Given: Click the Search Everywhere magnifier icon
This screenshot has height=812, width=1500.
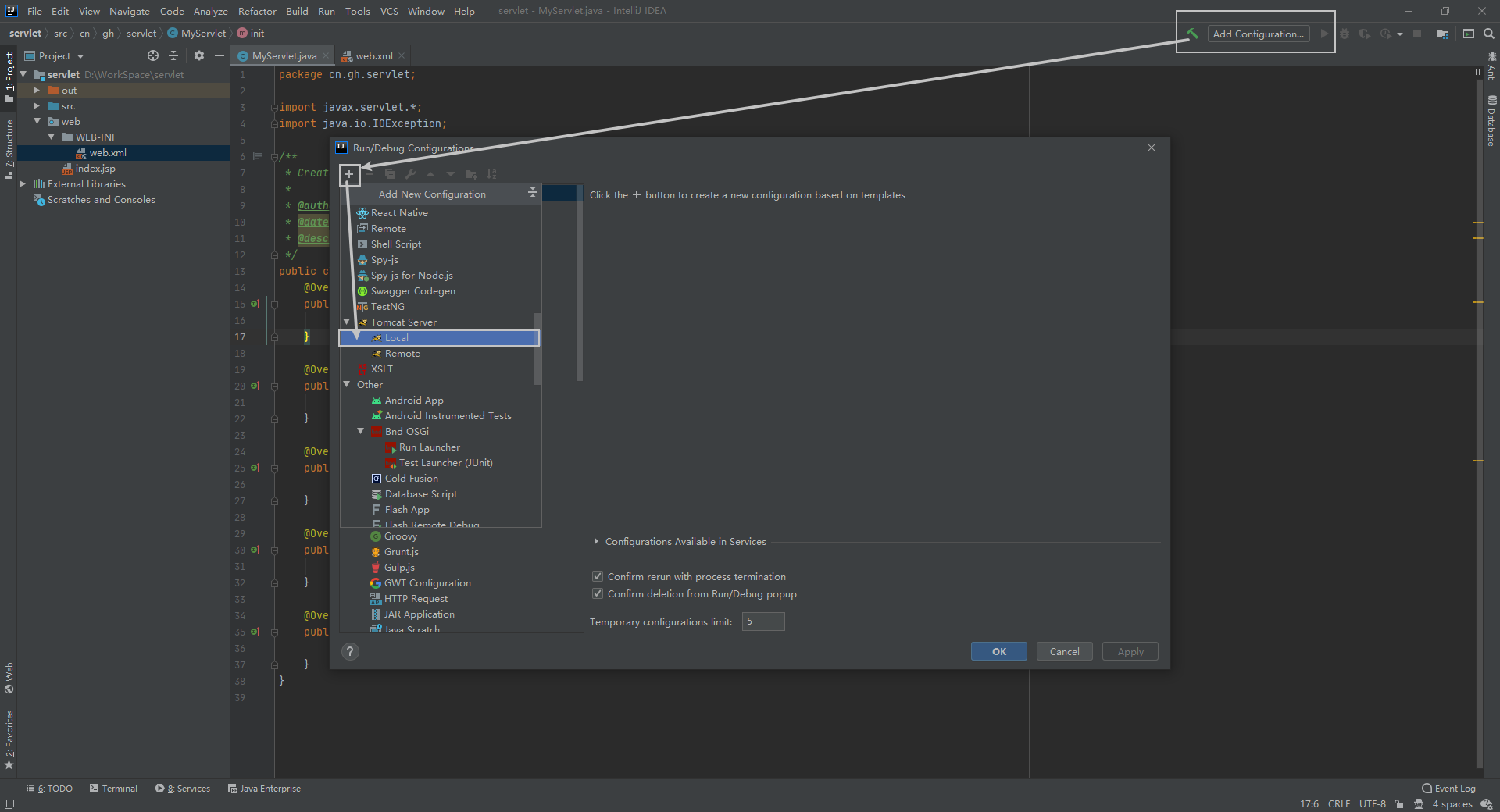Looking at the screenshot, I should 1488,34.
